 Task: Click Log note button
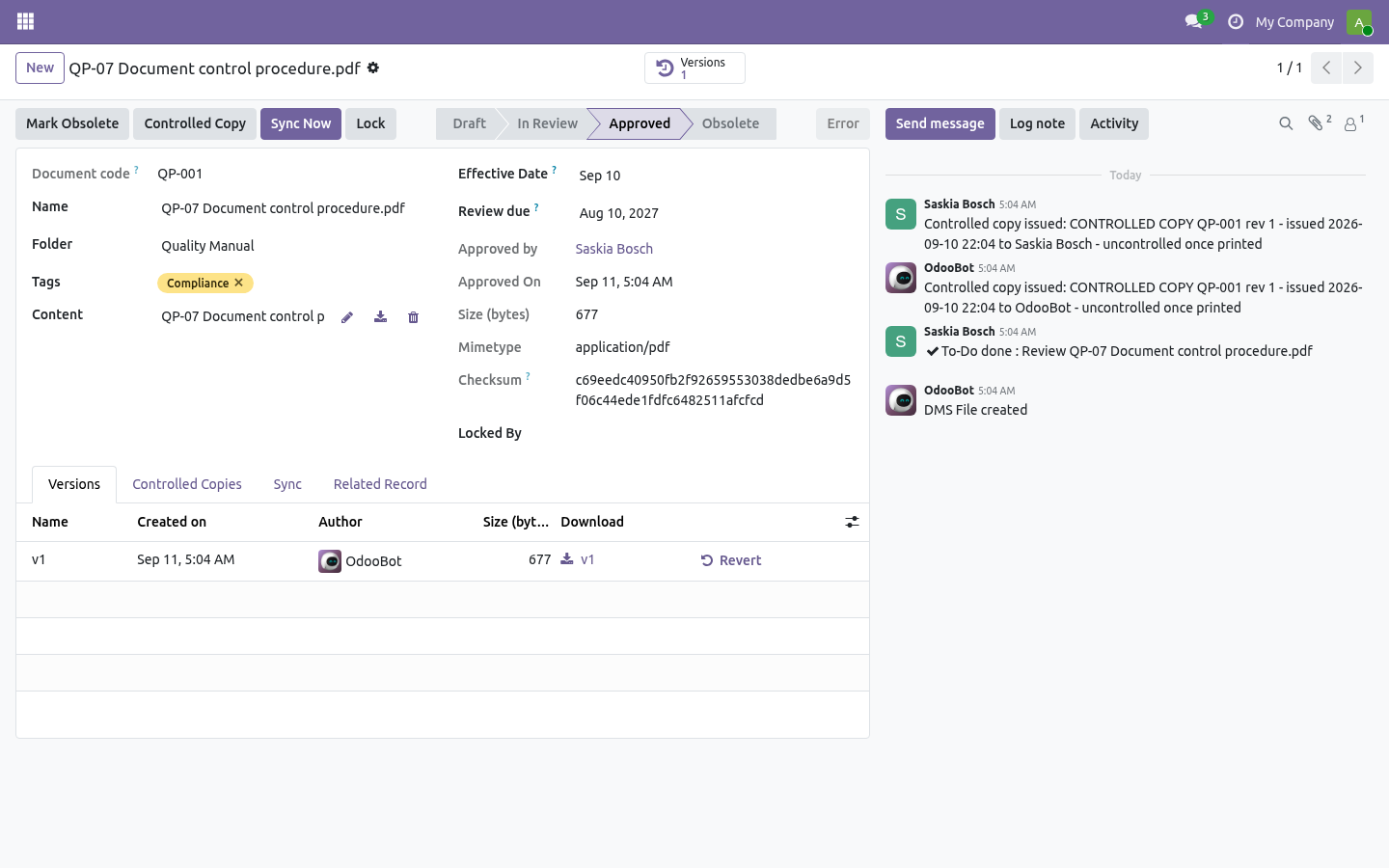pyautogui.click(x=1037, y=123)
